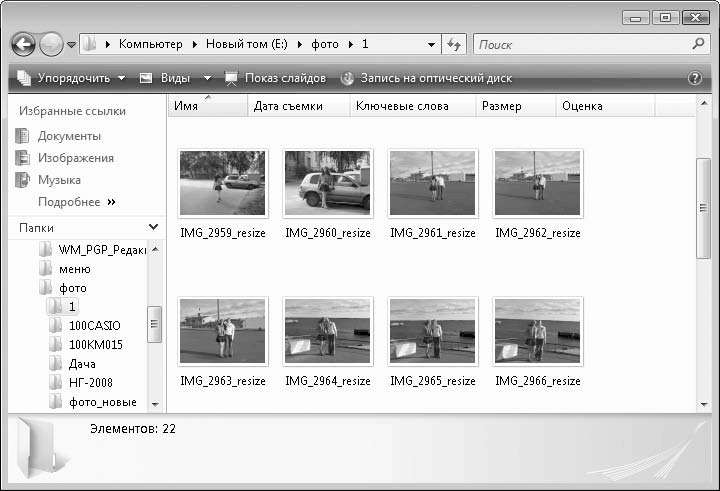
Task: Sort by Дата съемки column header
Action: click(297, 106)
